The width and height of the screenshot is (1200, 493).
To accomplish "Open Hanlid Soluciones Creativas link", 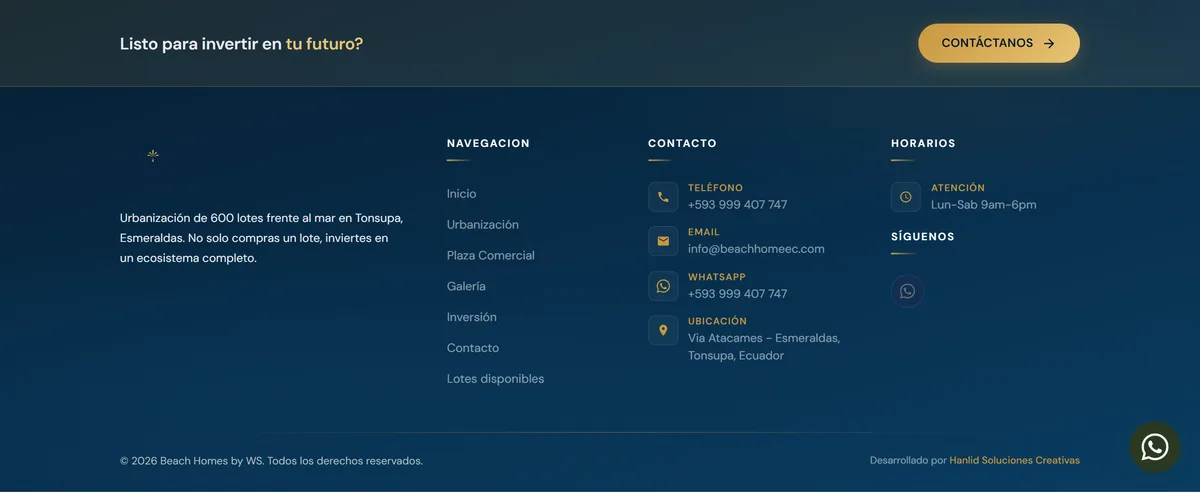I will coord(1015,461).
